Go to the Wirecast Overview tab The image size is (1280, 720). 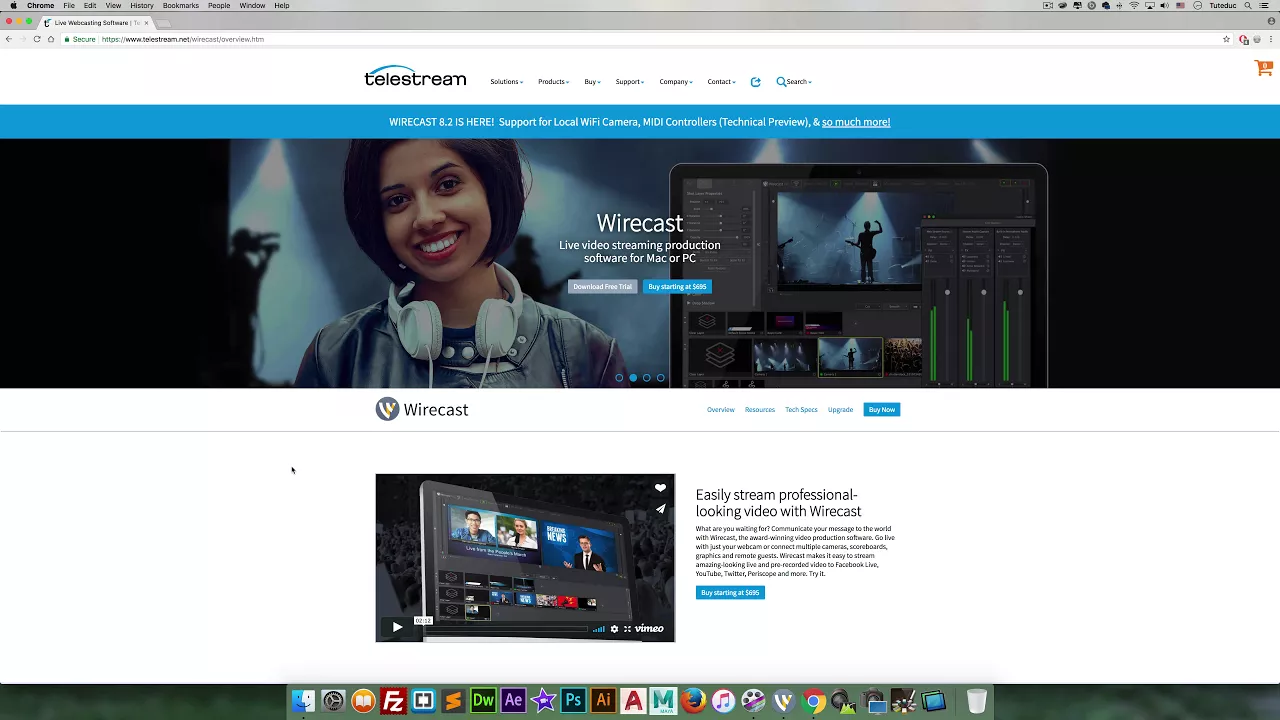pos(721,410)
